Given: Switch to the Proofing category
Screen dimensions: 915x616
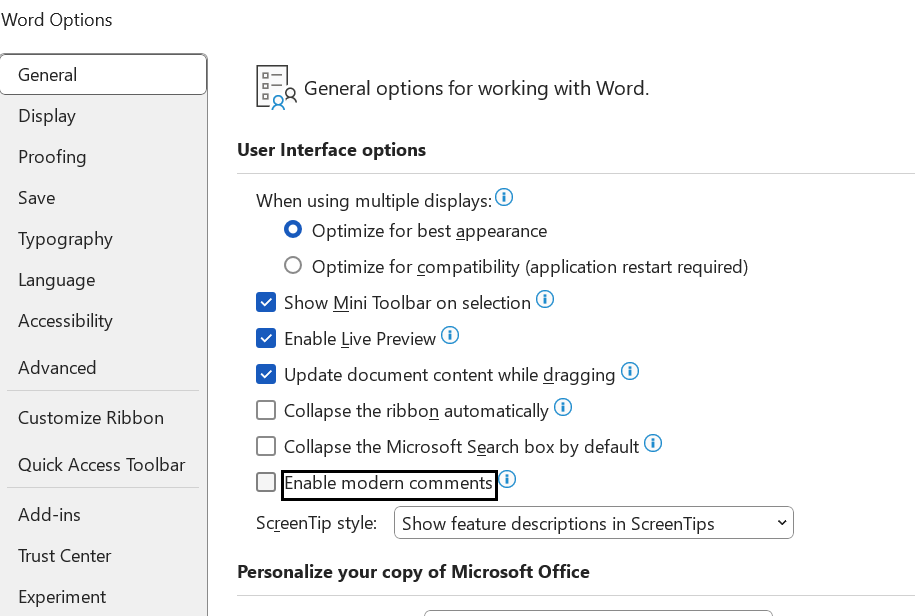Looking at the screenshot, I should coord(52,157).
